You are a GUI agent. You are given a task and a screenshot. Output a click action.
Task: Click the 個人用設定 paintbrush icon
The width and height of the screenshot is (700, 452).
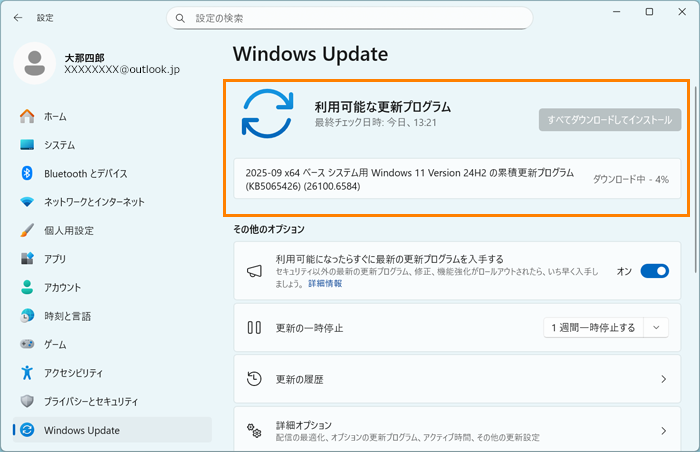pyautogui.click(x=27, y=230)
